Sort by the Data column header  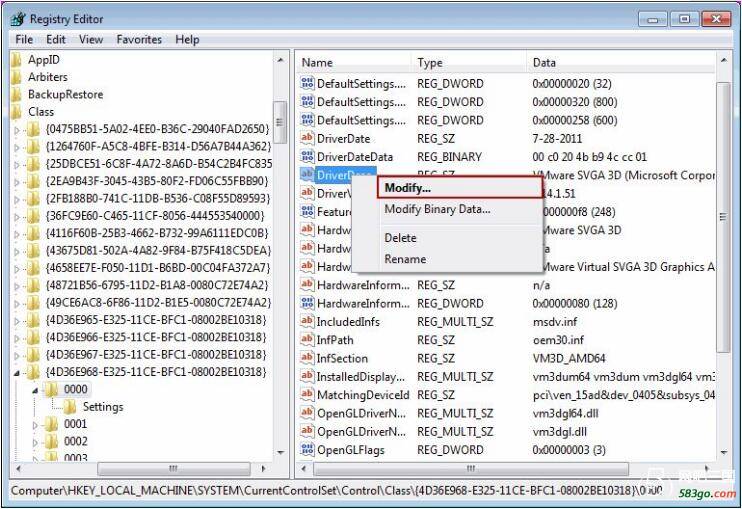621,62
